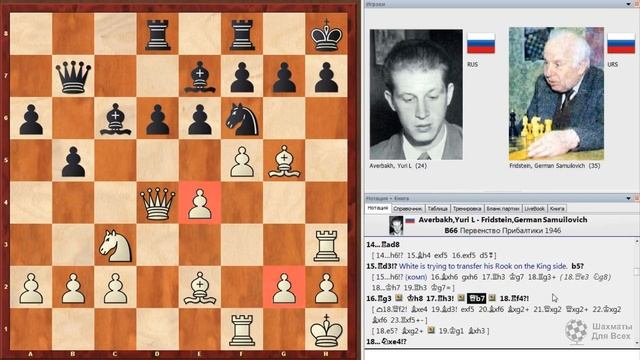The image size is (640, 360).
Task: Go to variation move 18.Qf2! in notation
Action: click(391, 309)
